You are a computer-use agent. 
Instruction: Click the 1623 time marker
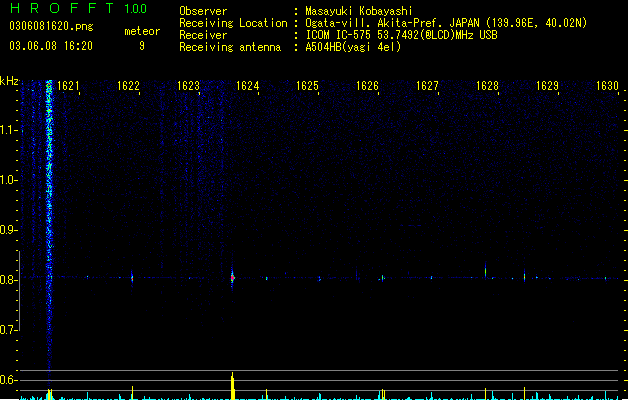[x=188, y=86]
